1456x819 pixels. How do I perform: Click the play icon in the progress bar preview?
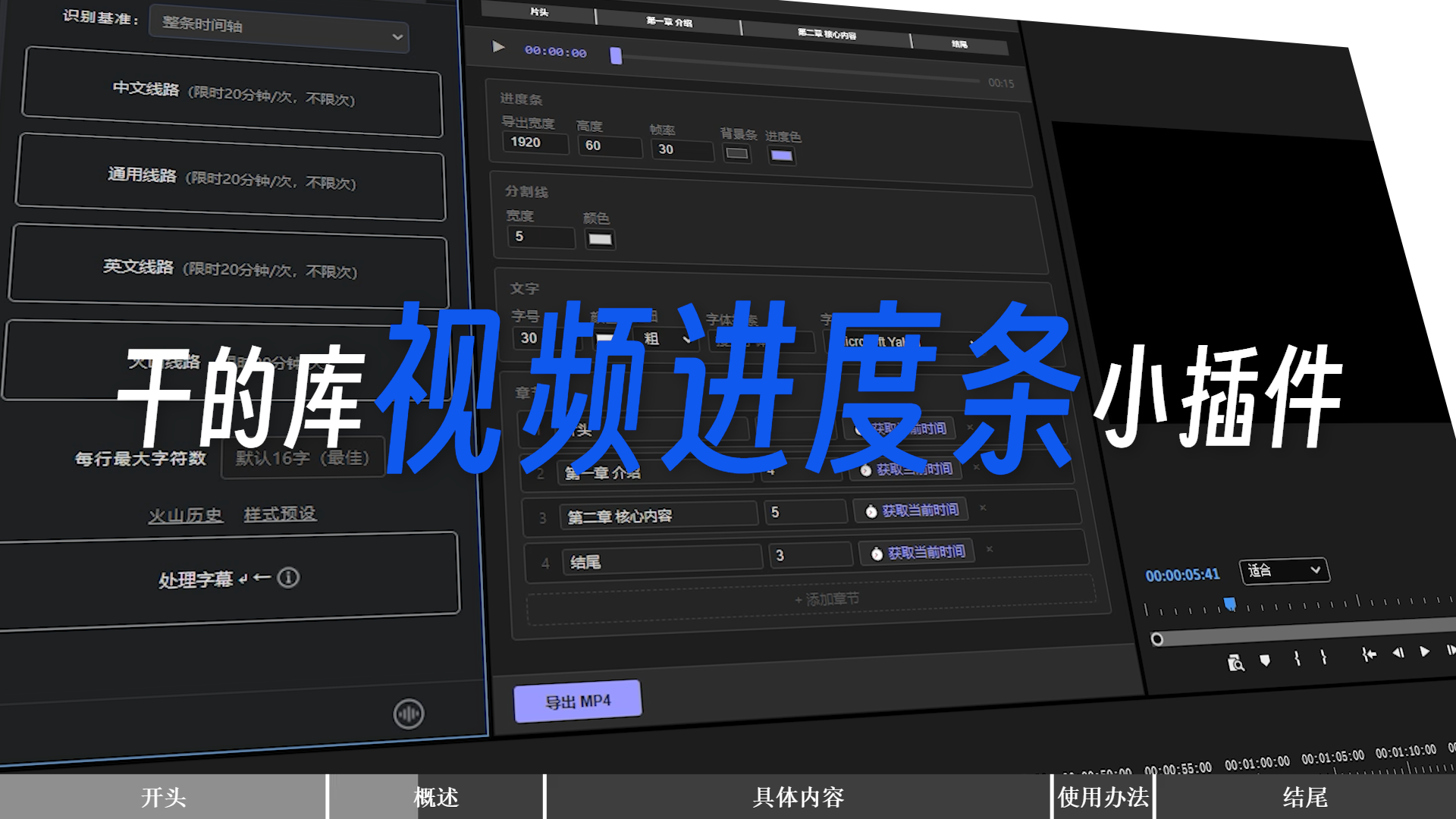(x=499, y=47)
